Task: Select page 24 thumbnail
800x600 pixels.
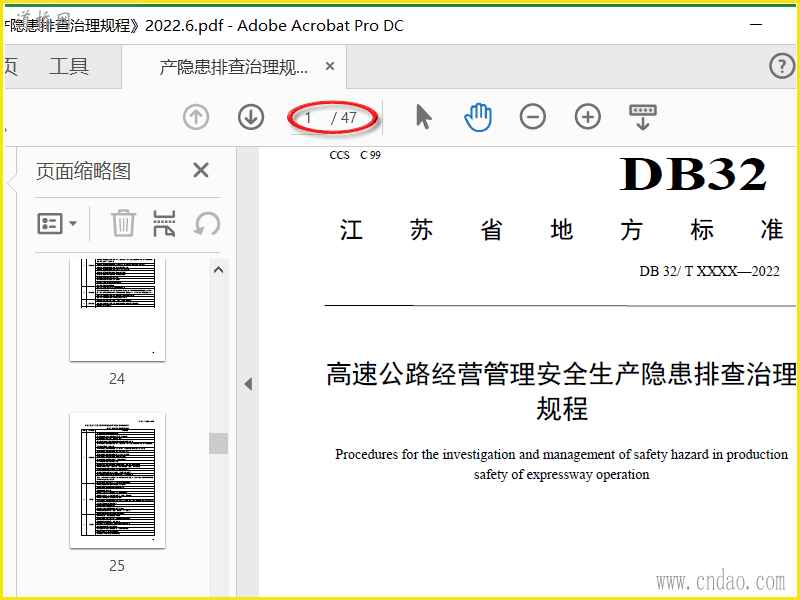Action: coord(117,309)
